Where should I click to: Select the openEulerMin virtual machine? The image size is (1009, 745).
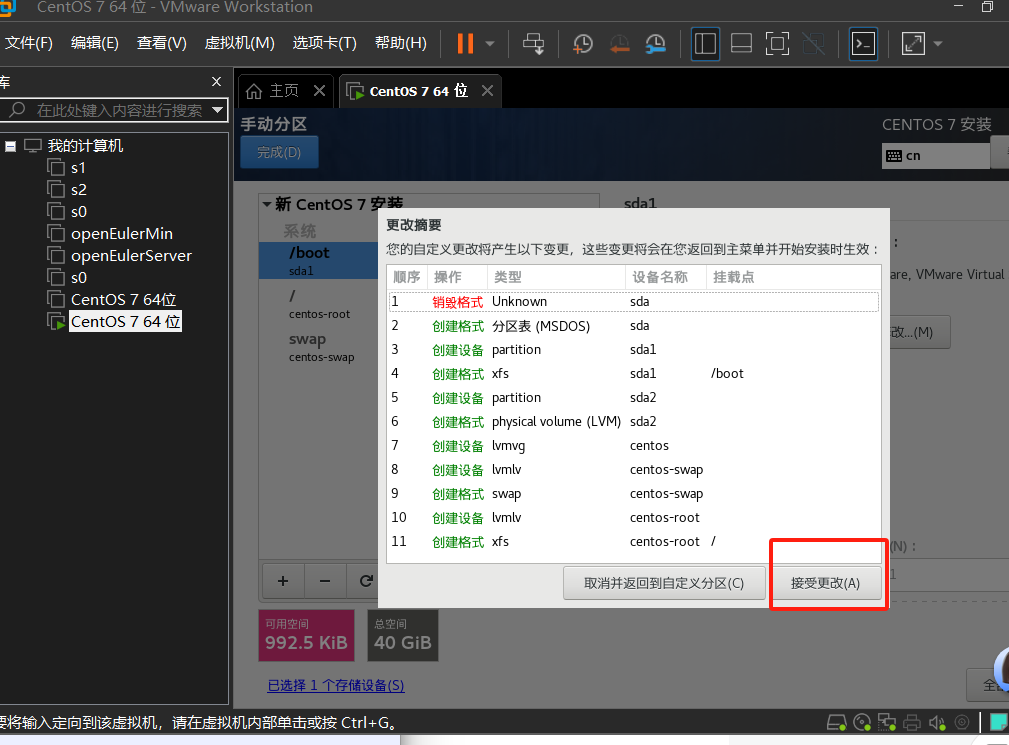tap(121, 234)
